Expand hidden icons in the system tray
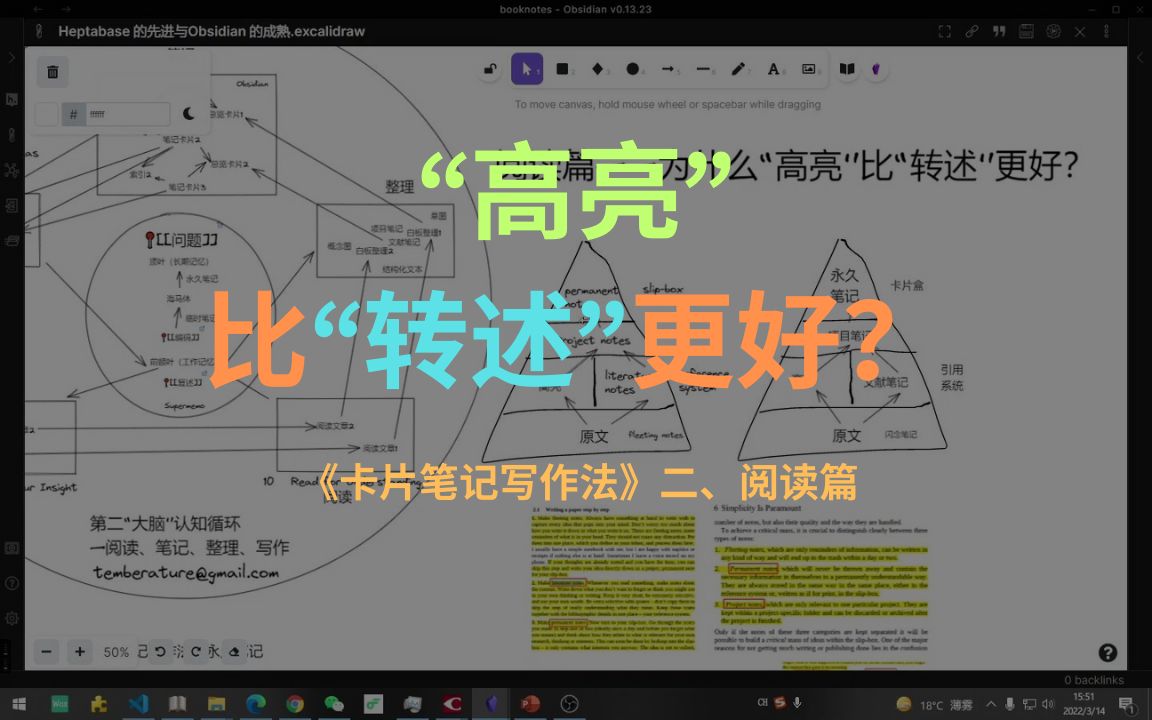 [x=990, y=703]
